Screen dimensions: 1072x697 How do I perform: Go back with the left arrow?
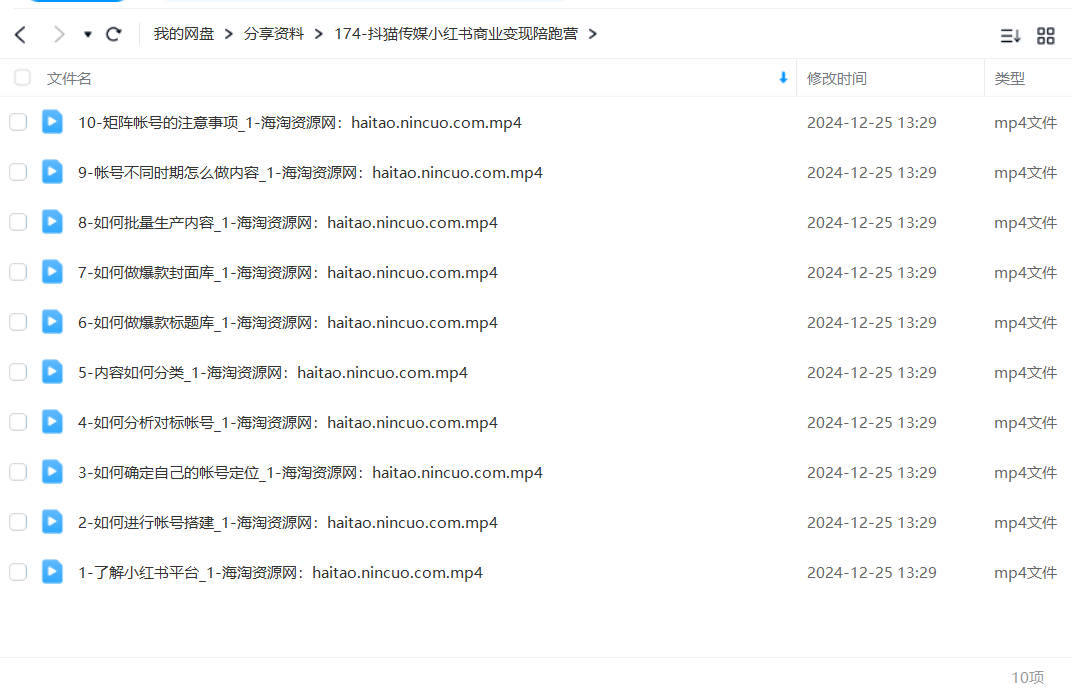[x=21, y=34]
